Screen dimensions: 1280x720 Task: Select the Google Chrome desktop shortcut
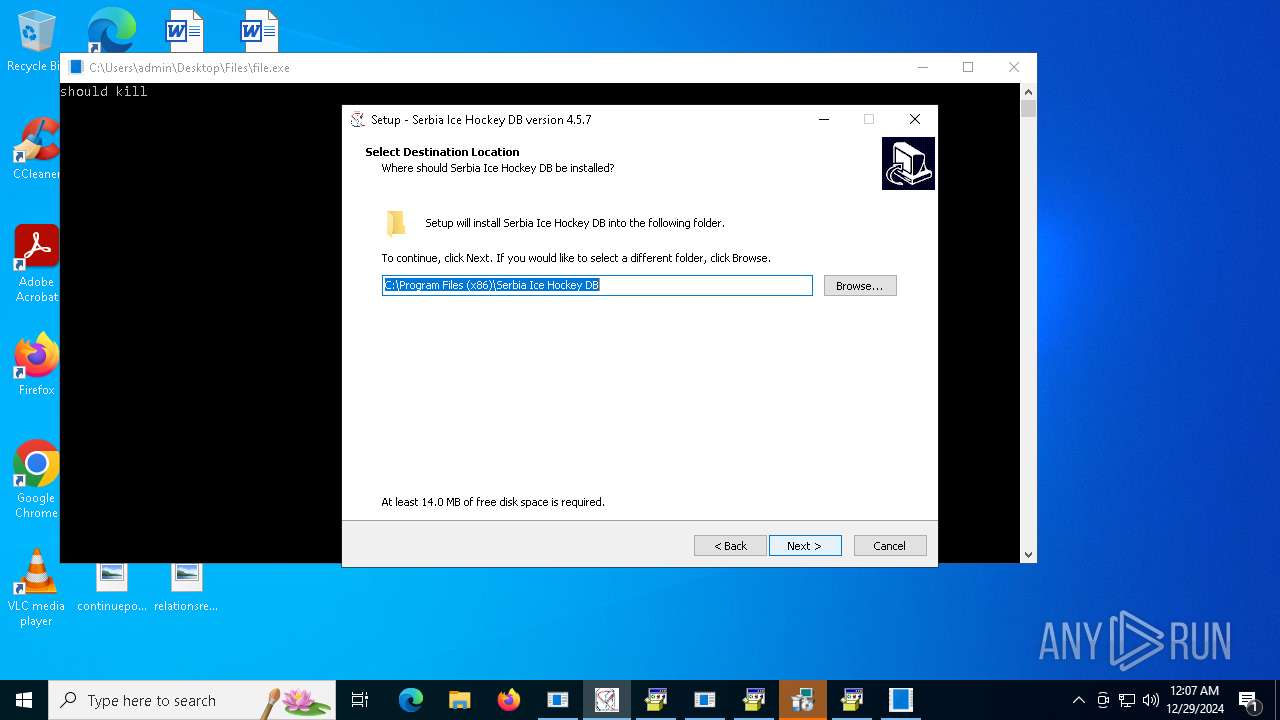pyautogui.click(x=36, y=479)
